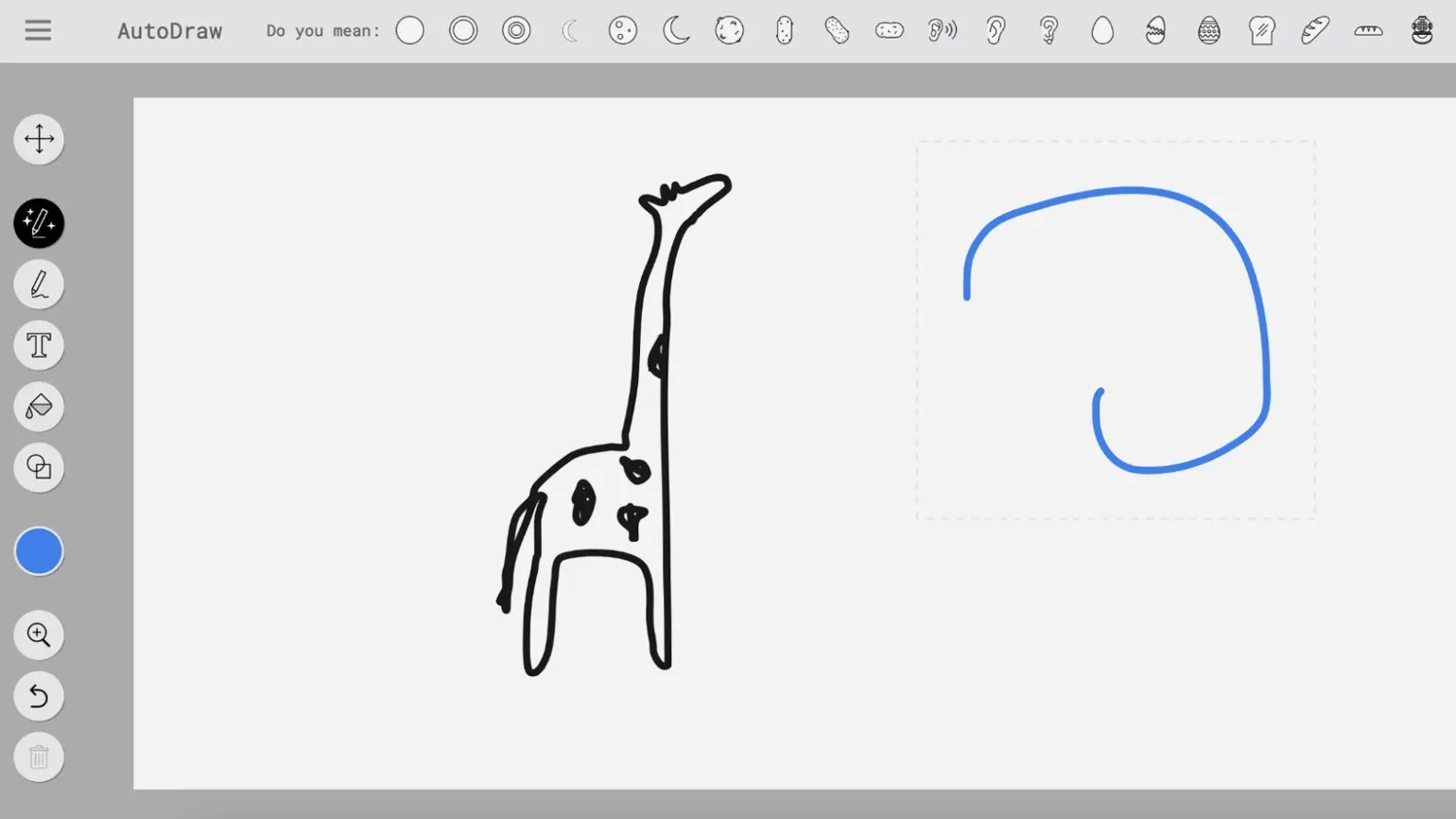Viewport: 1456px width, 819px height.
Task: Choose the Select move tool
Action: (39, 139)
